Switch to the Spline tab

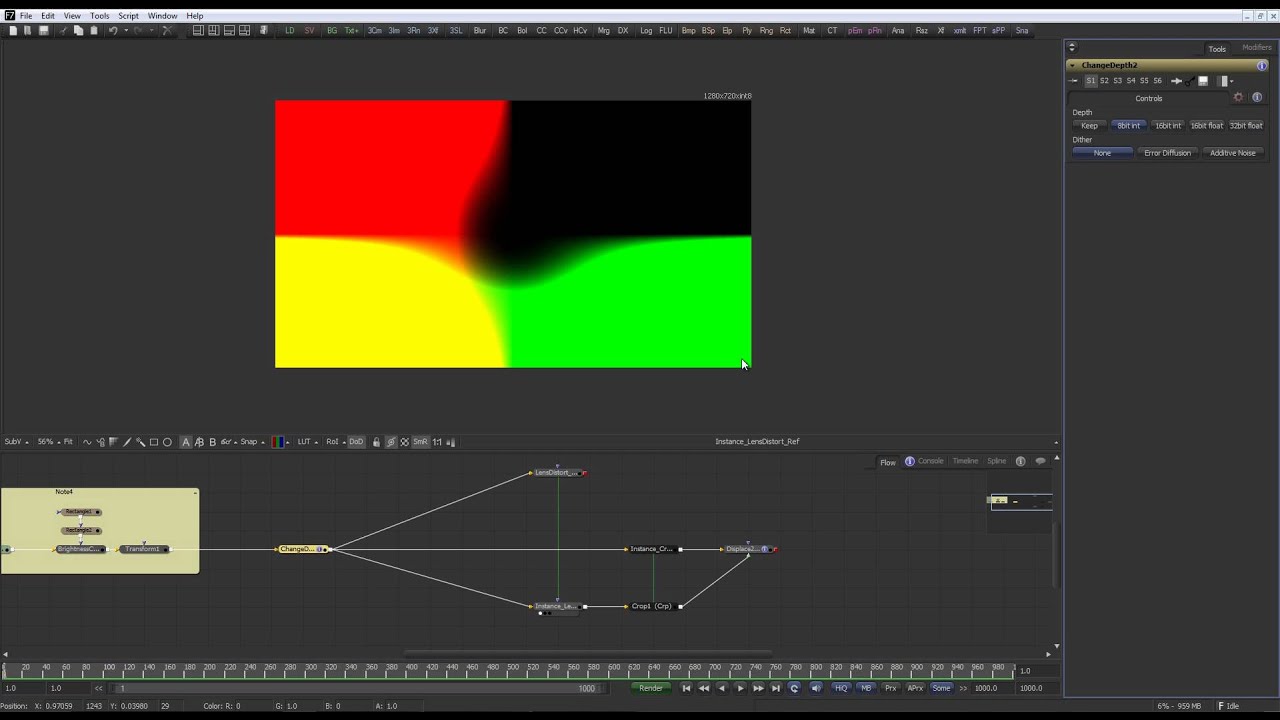(997, 461)
